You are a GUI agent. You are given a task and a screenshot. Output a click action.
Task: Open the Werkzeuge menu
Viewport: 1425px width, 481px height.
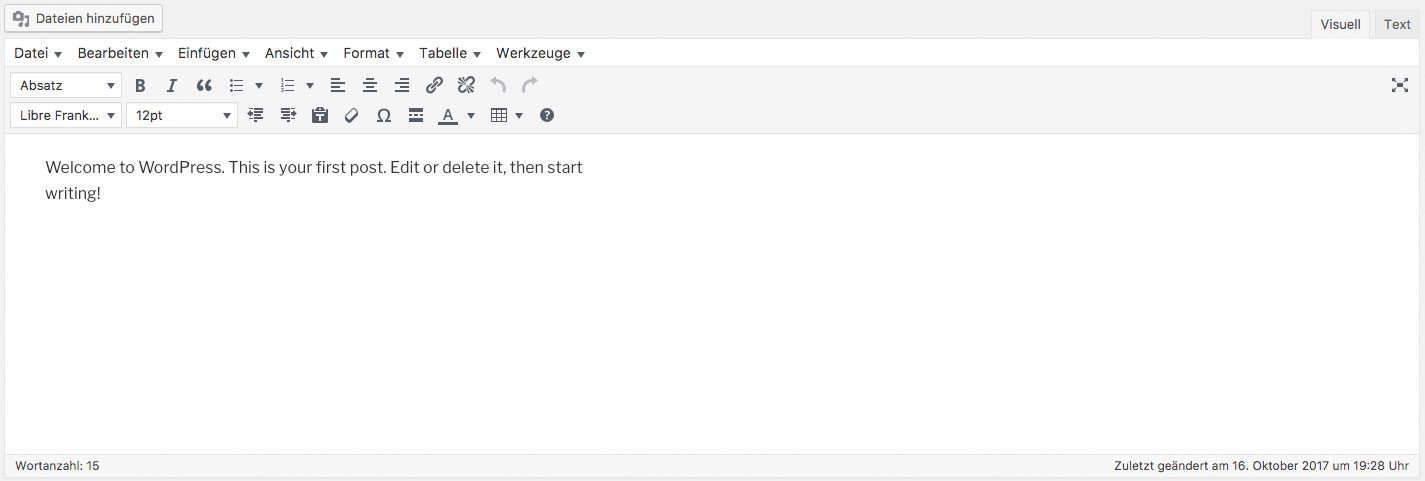541,53
